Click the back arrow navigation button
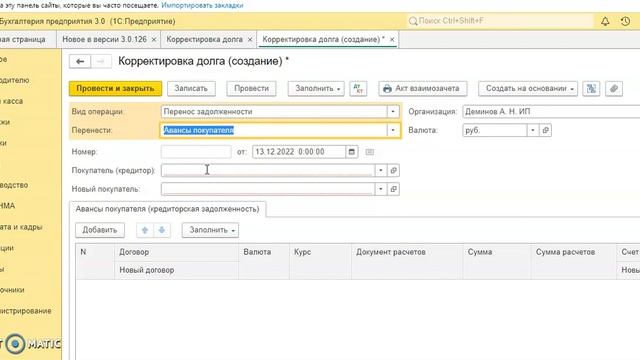Image resolution: width=640 pixels, height=360 pixels. click(80, 61)
